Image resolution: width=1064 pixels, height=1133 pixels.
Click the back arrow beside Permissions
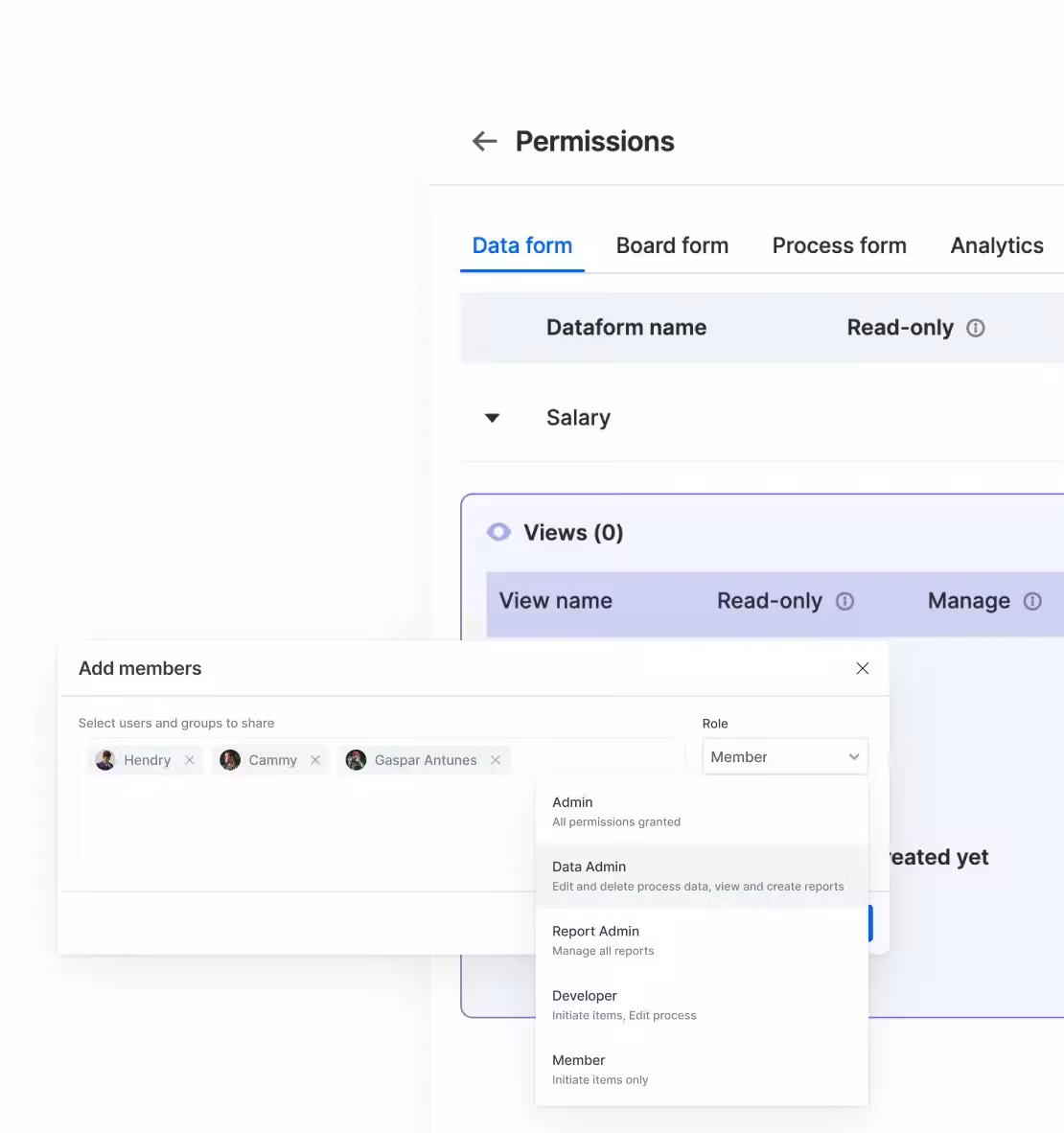(485, 142)
